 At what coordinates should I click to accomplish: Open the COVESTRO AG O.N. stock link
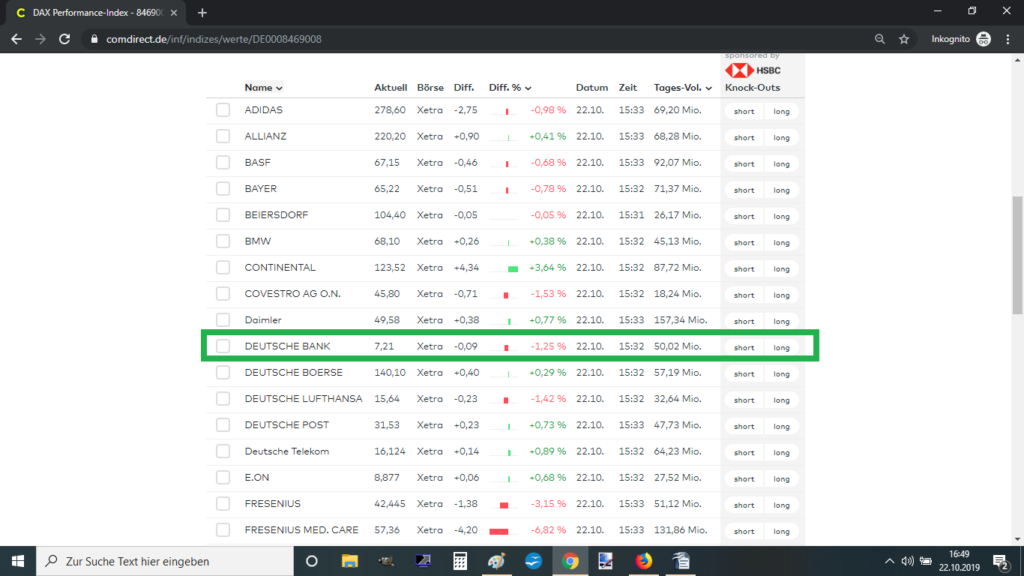click(293, 294)
